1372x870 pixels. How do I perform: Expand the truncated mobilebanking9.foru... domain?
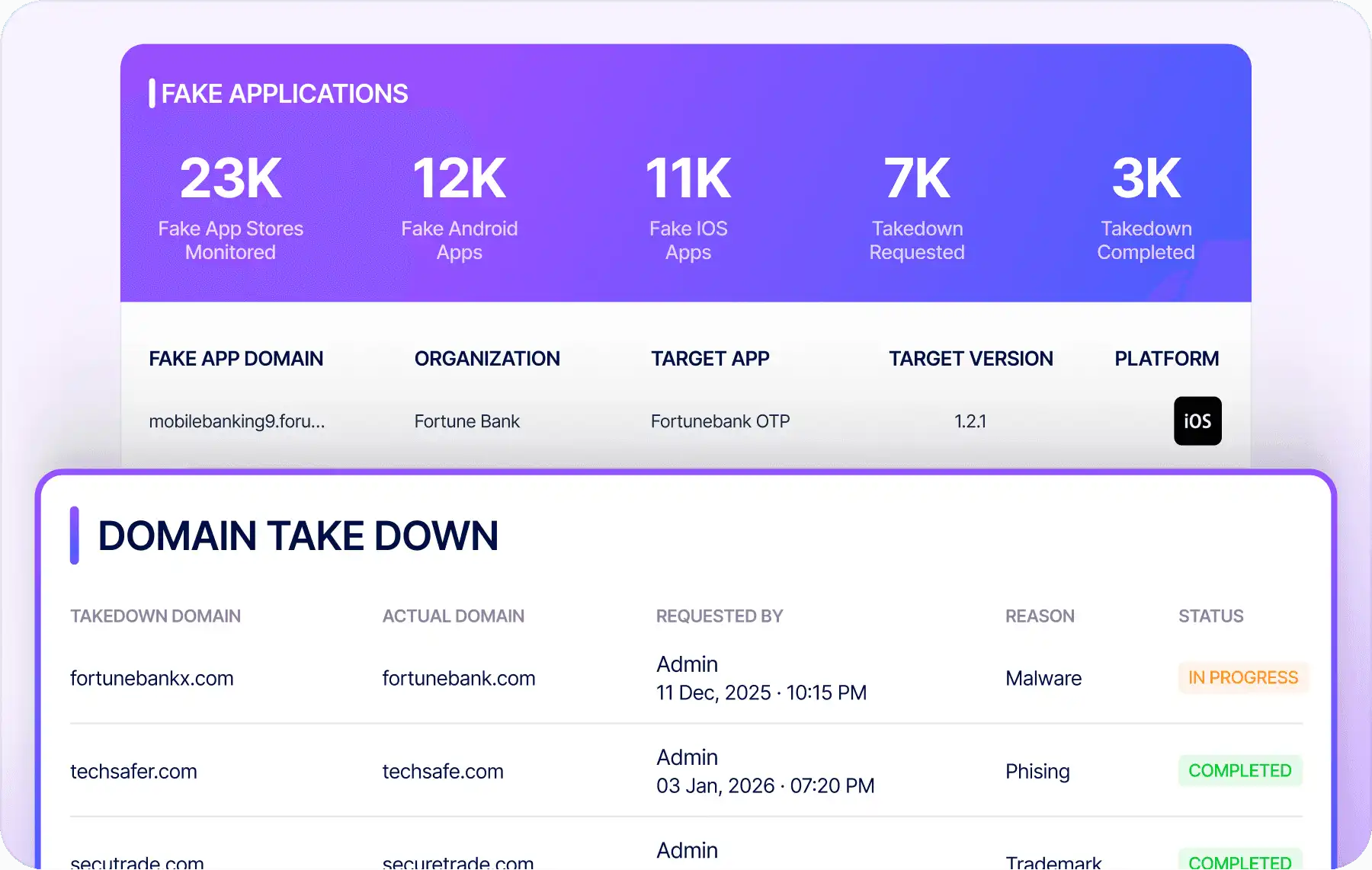[x=237, y=421]
